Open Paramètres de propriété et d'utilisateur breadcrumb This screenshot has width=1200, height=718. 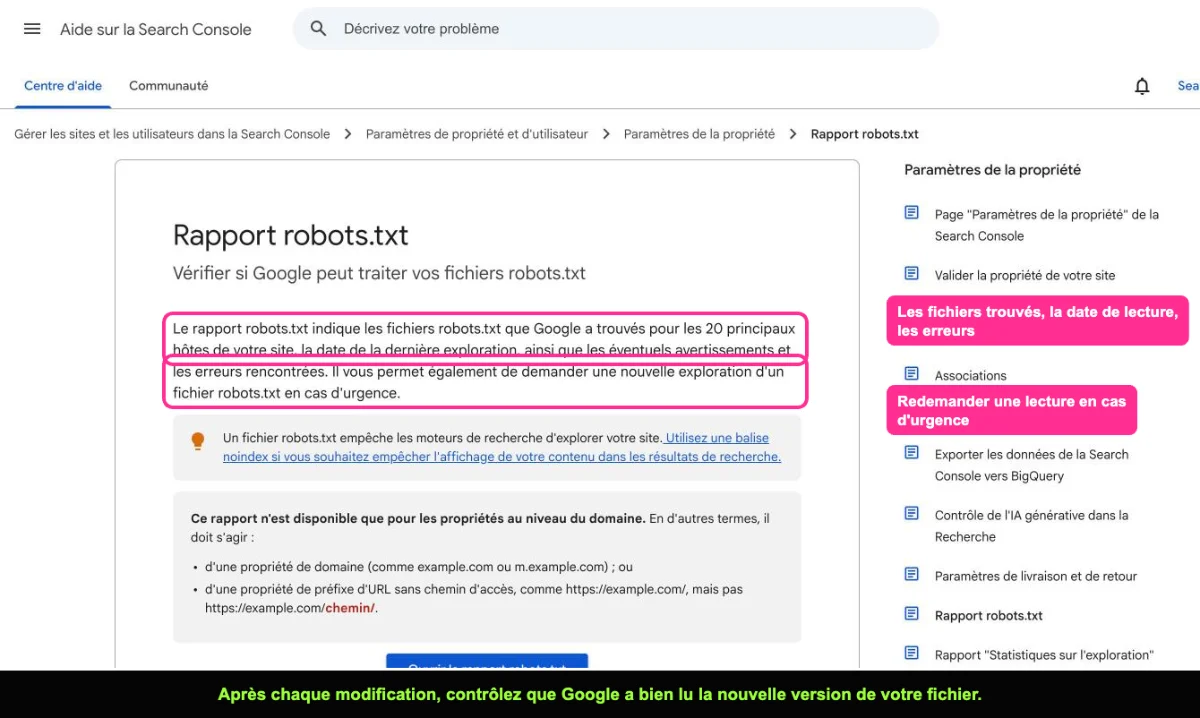click(477, 134)
